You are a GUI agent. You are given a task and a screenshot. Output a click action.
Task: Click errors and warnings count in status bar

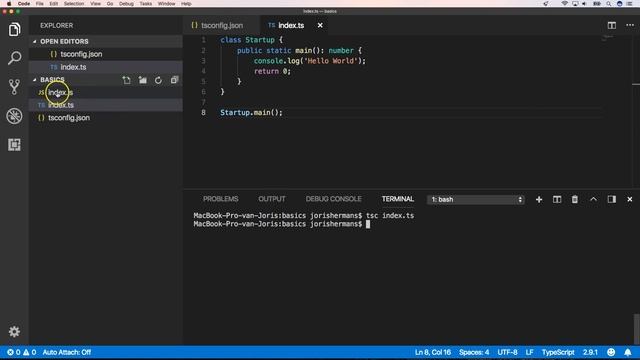tap(21, 352)
